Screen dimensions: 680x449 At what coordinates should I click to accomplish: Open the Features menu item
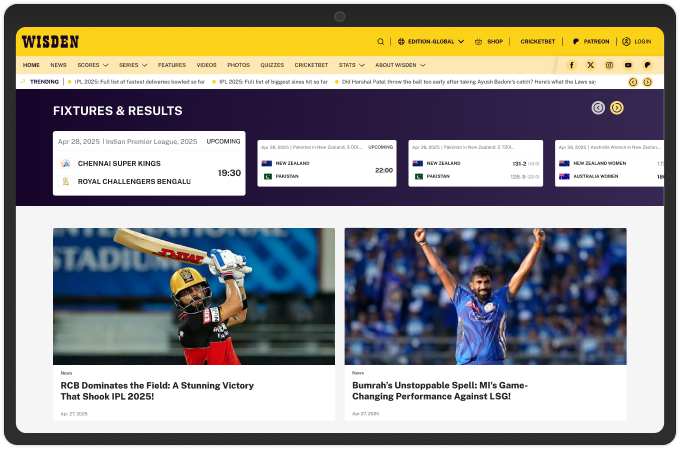172,65
